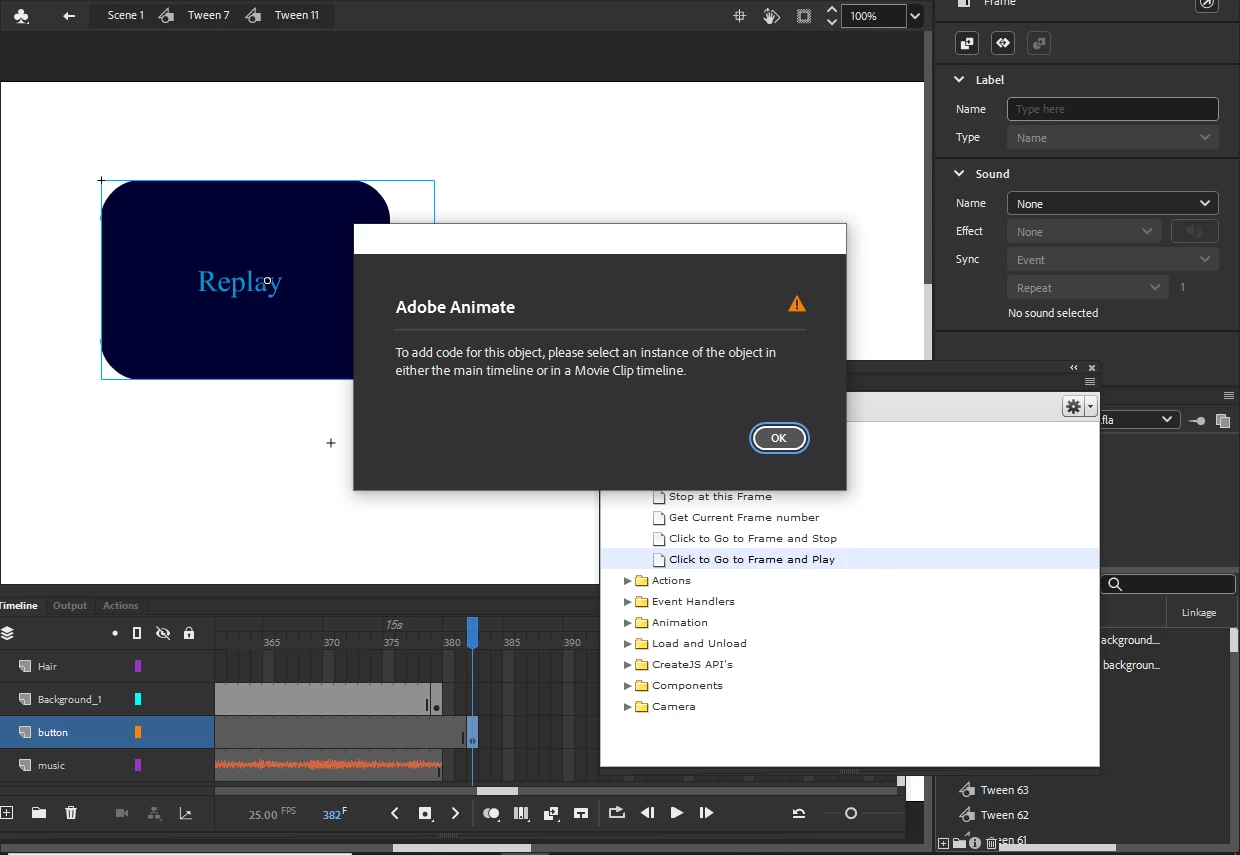Open the Sound Name dropdown
Image resolution: width=1240 pixels, height=855 pixels.
pos(1113,203)
